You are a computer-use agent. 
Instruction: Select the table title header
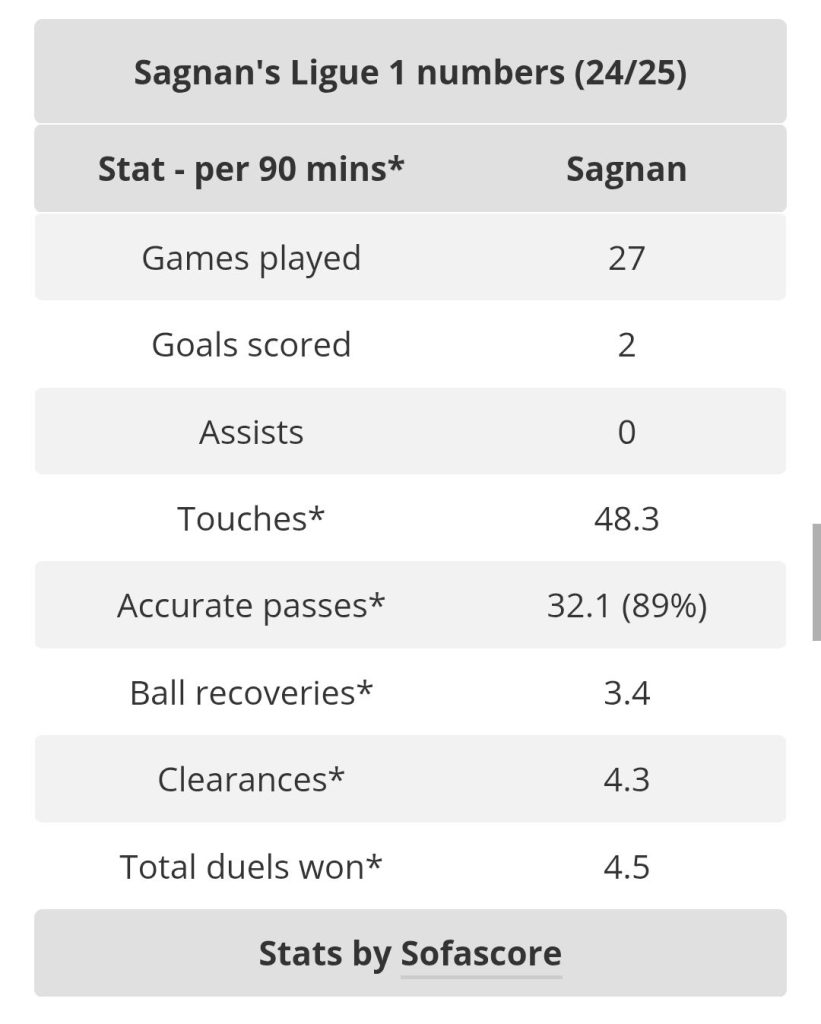pyautogui.click(x=410, y=72)
